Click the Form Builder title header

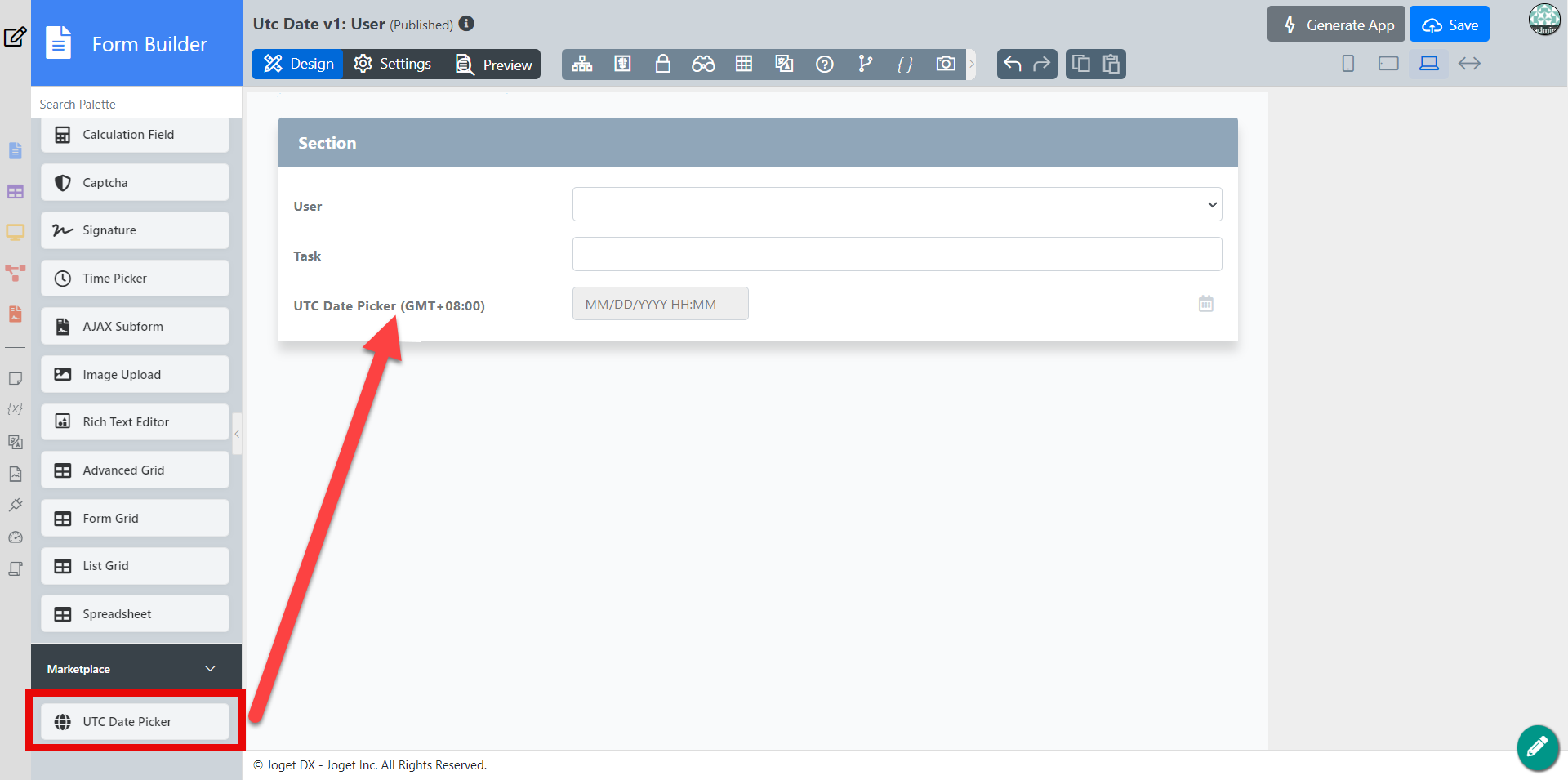point(136,43)
